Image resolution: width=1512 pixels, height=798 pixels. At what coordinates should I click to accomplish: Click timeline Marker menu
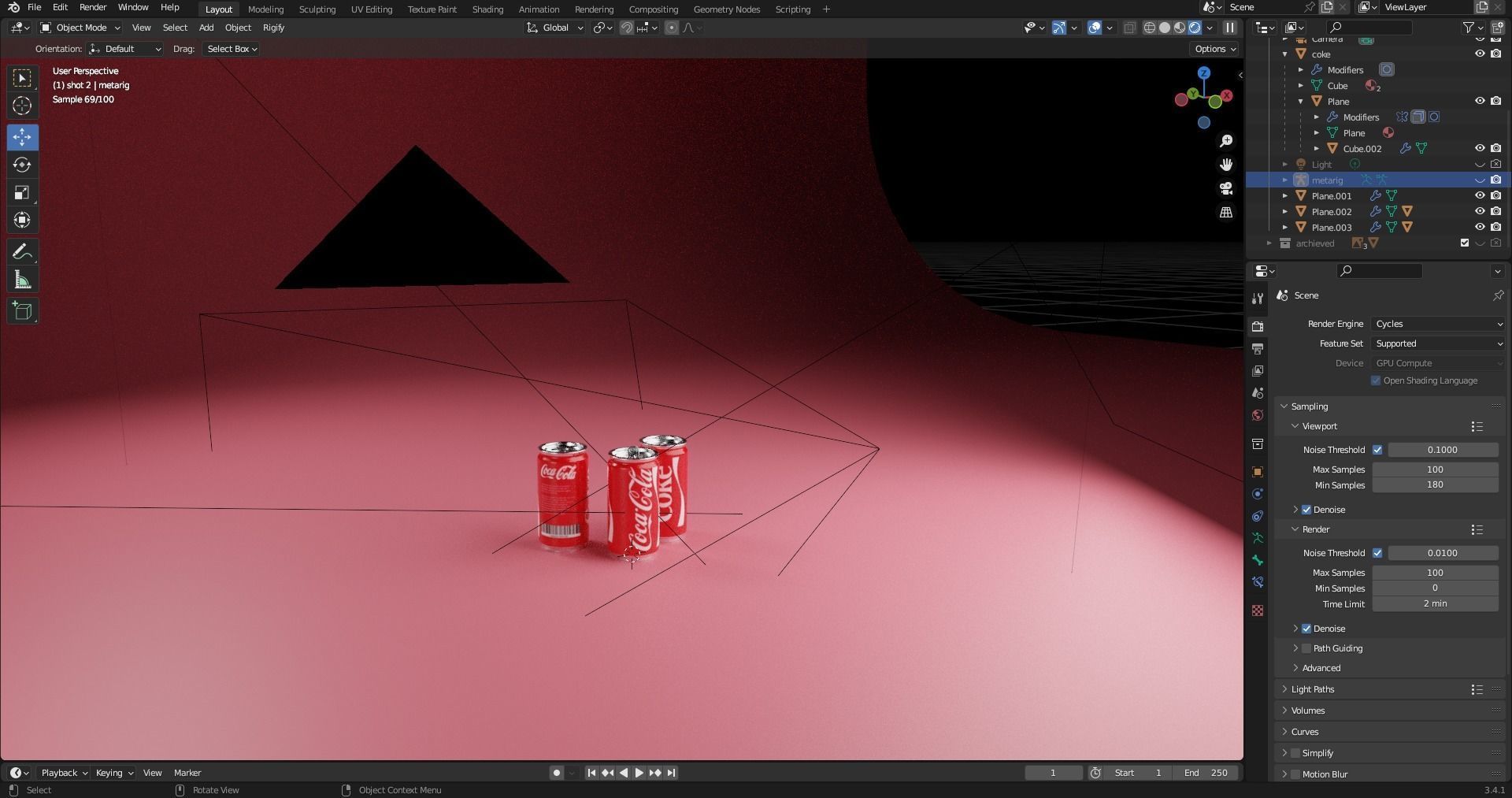click(187, 773)
